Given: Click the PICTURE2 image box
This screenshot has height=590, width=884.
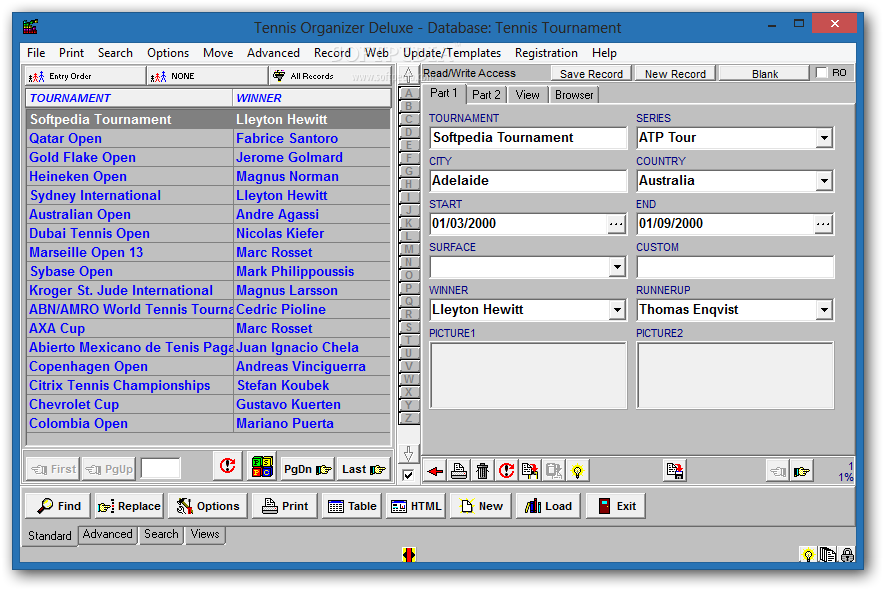Looking at the screenshot, I should click(735, 375).
